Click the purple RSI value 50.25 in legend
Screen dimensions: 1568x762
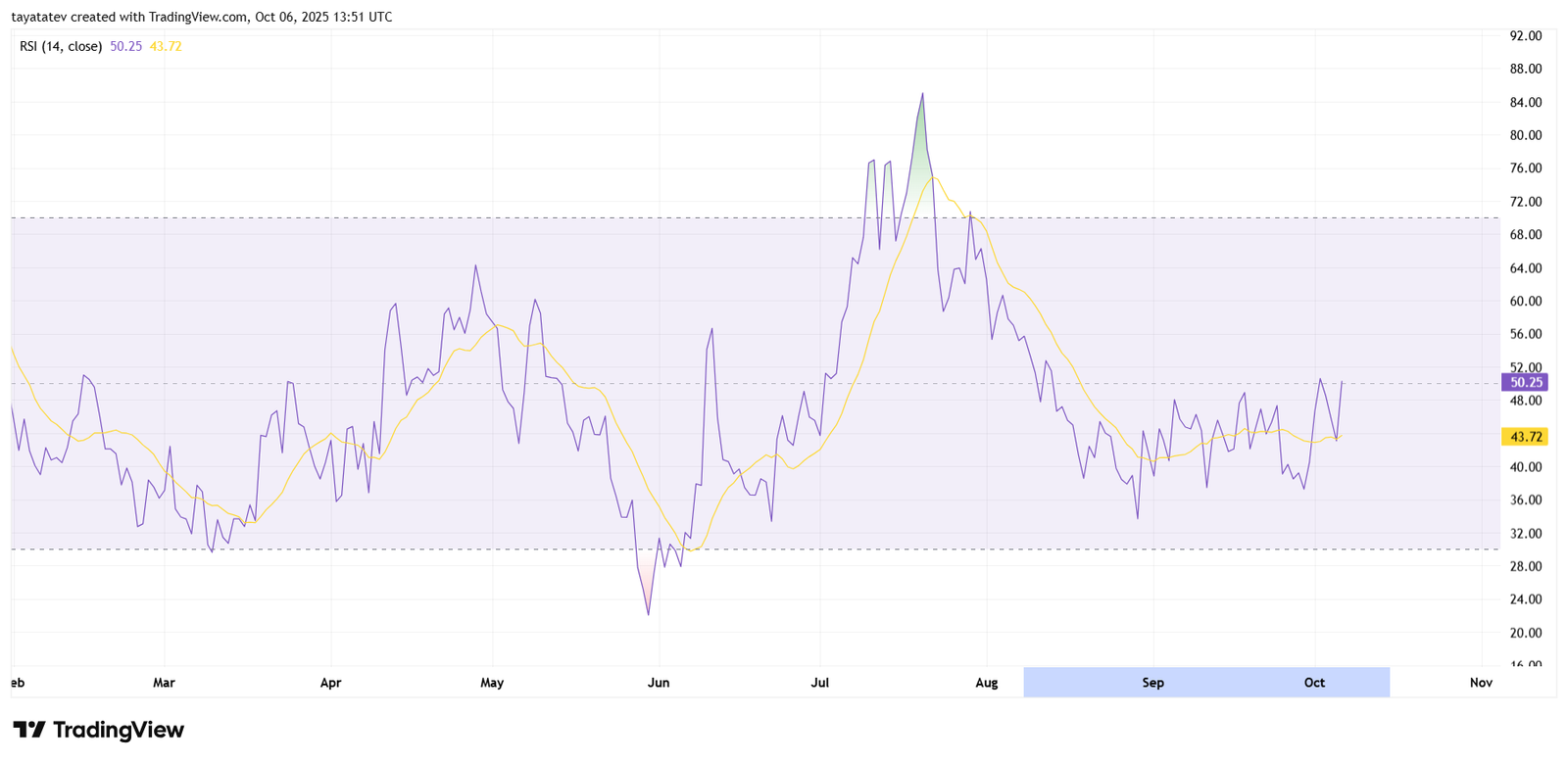126,46
